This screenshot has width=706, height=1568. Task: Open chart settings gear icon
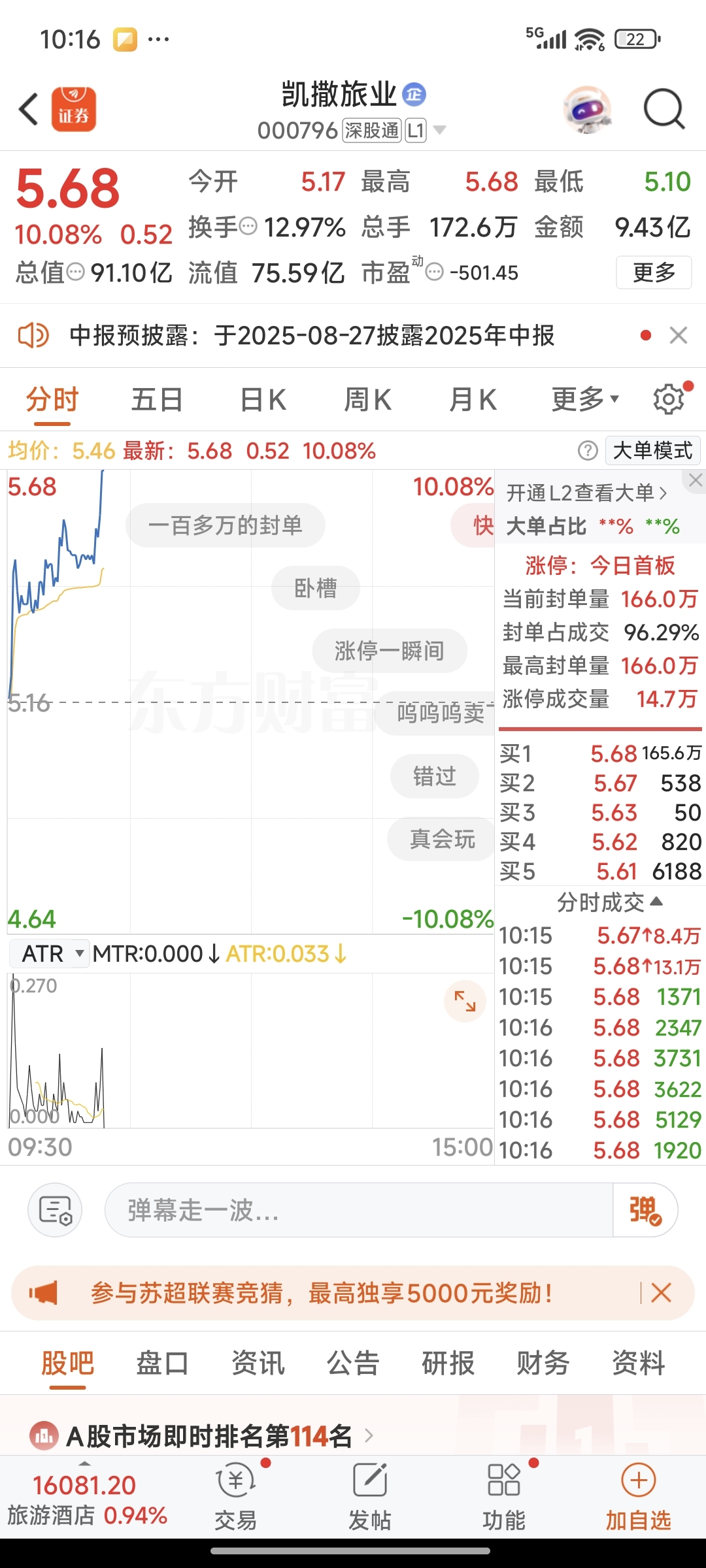click(x=669, y=399)
